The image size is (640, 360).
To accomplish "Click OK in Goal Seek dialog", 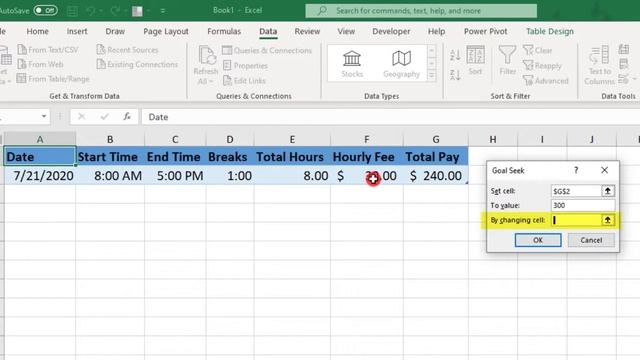I will pos(538,240).
